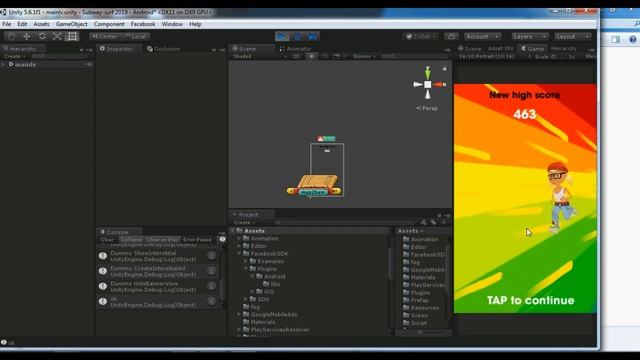The image size is (640, 360).
Task: Open the Gizmos dropdown
Action: coord(364,56)
